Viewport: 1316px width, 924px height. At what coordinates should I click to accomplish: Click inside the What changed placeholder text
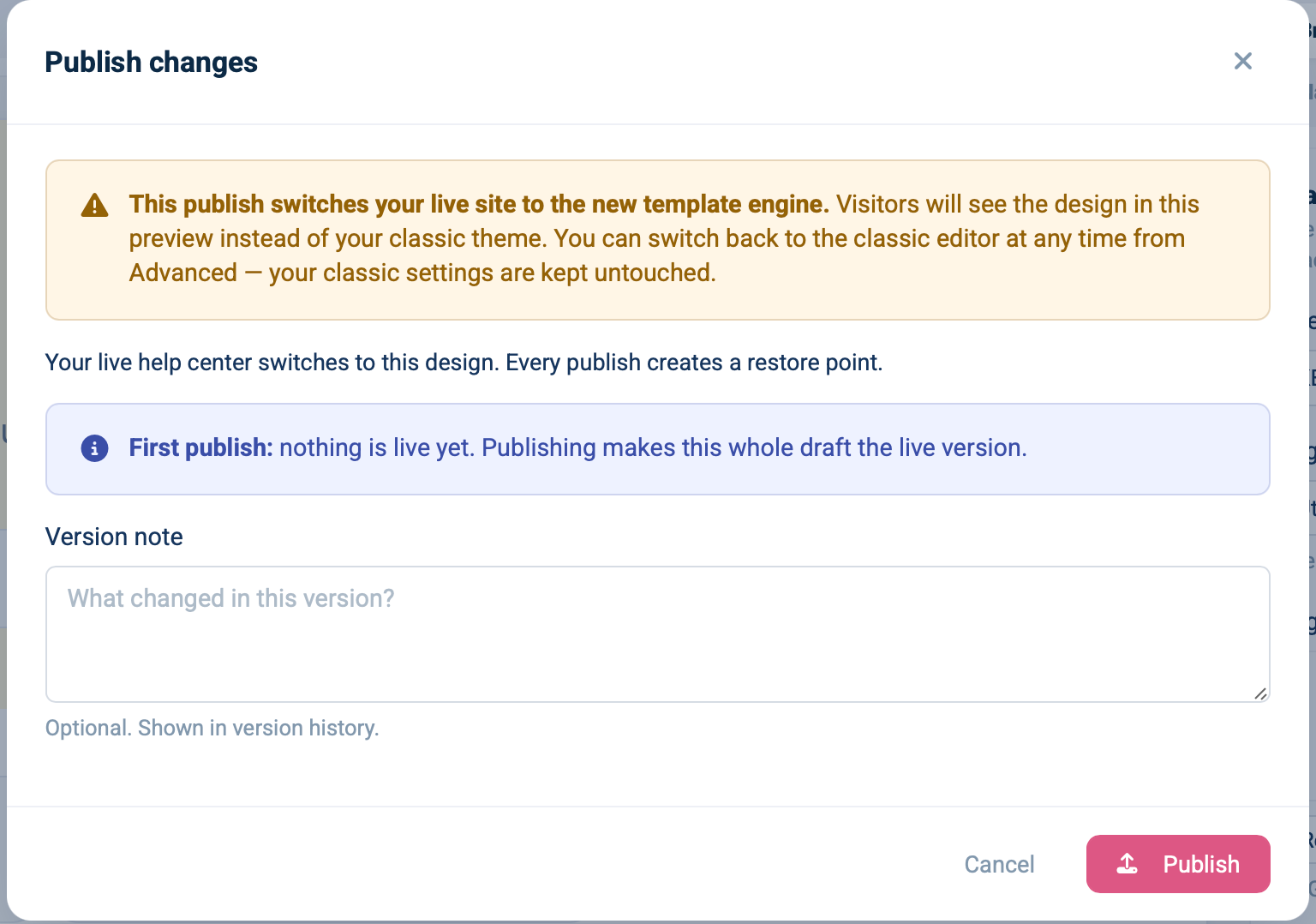point(230,598)
